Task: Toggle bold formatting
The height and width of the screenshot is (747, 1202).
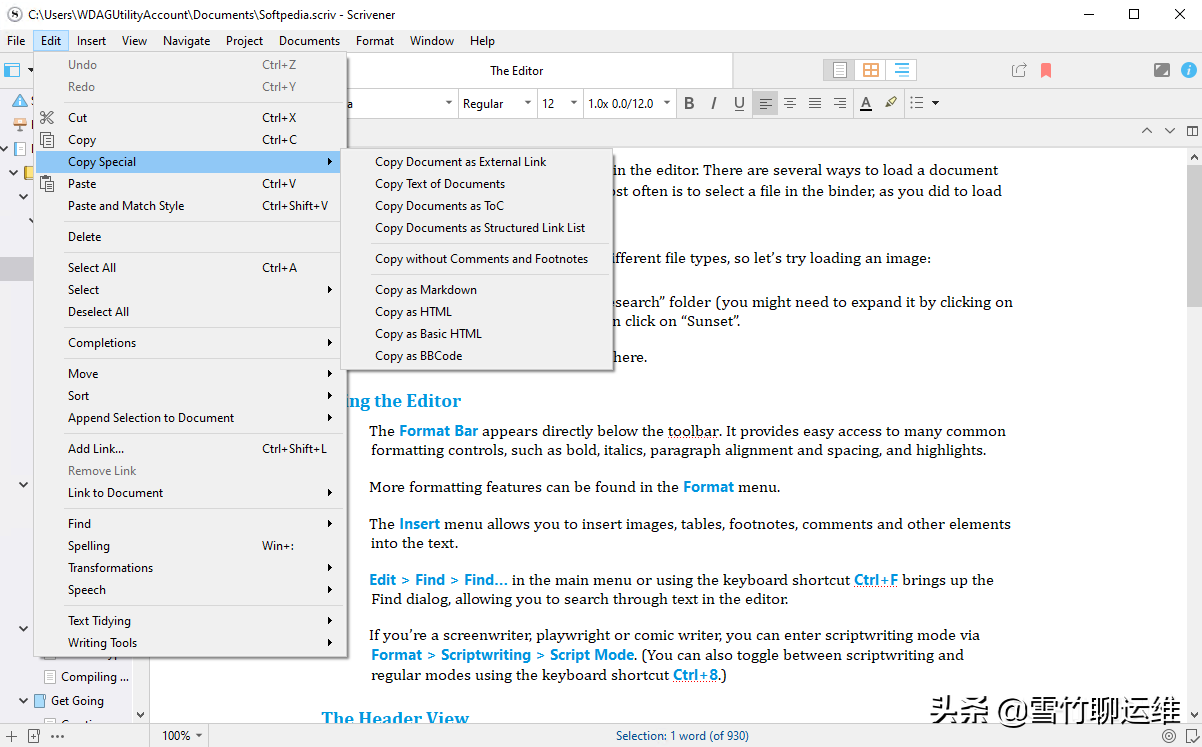Action: [689, 103]
